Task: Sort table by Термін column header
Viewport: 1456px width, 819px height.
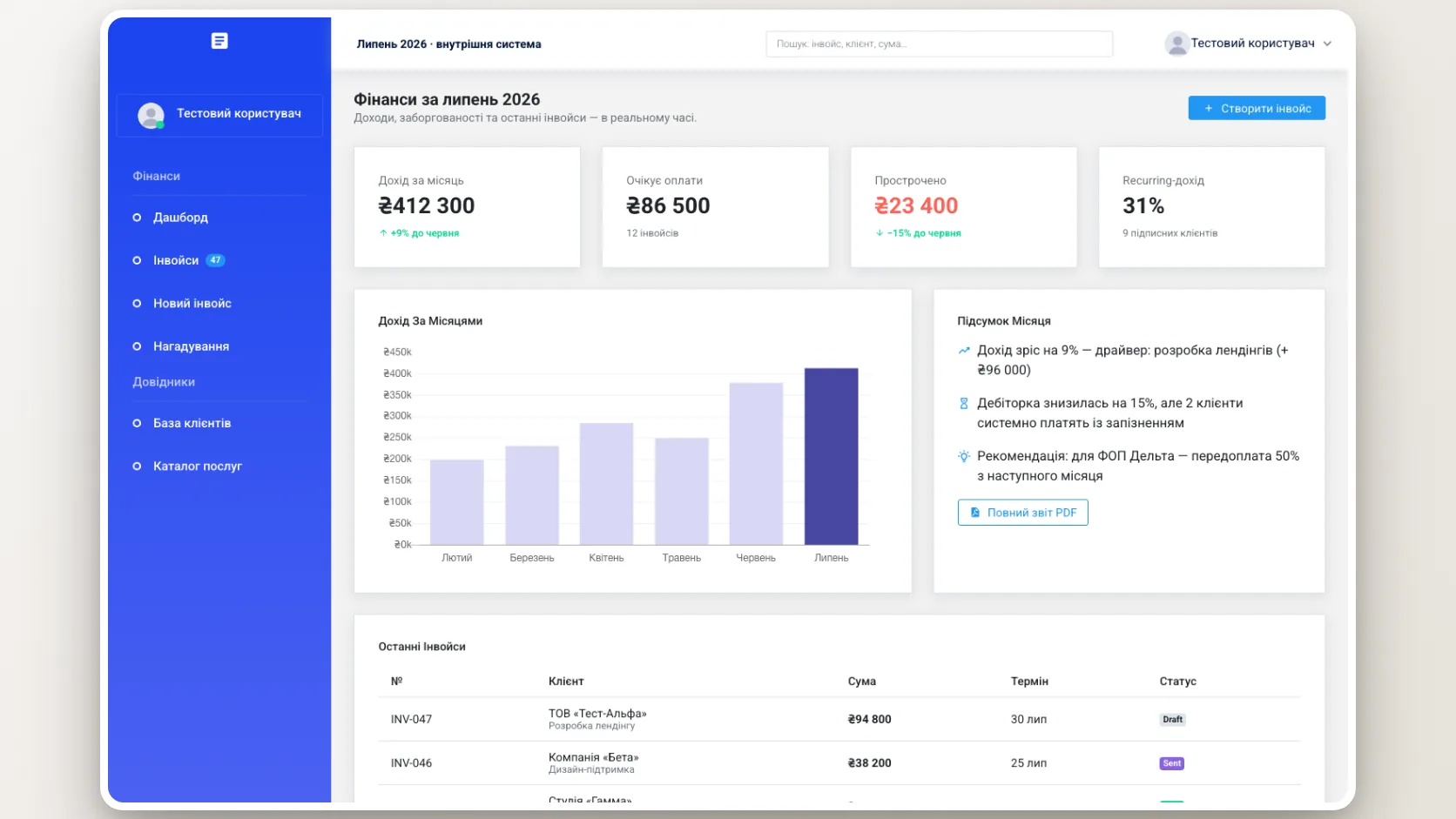Action: (1029, 681)
